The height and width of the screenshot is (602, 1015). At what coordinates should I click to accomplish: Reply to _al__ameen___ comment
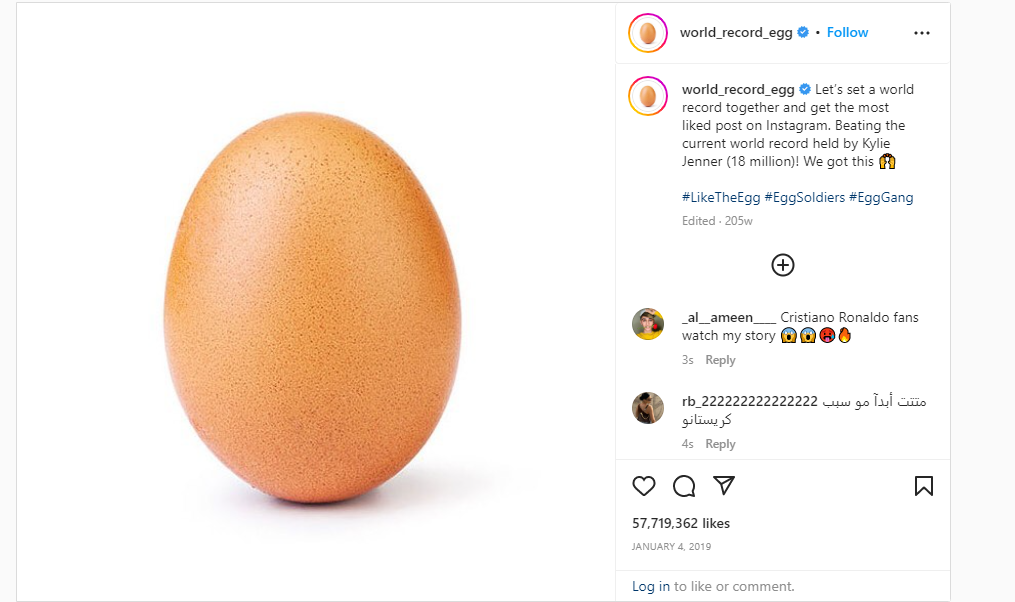(x=720, y=360)
